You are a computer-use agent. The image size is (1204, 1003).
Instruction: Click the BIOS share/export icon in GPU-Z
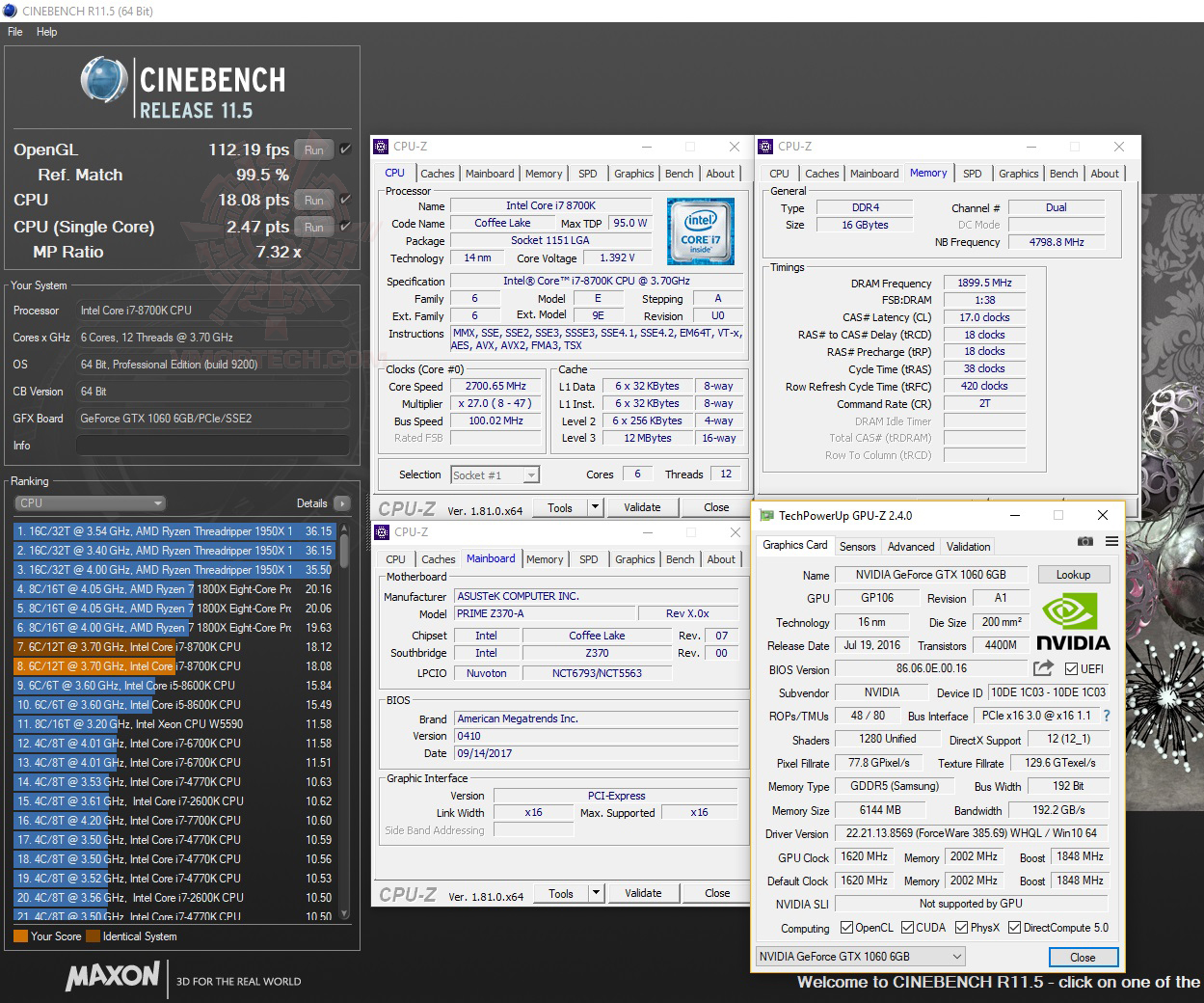[x=1043, y=669]
